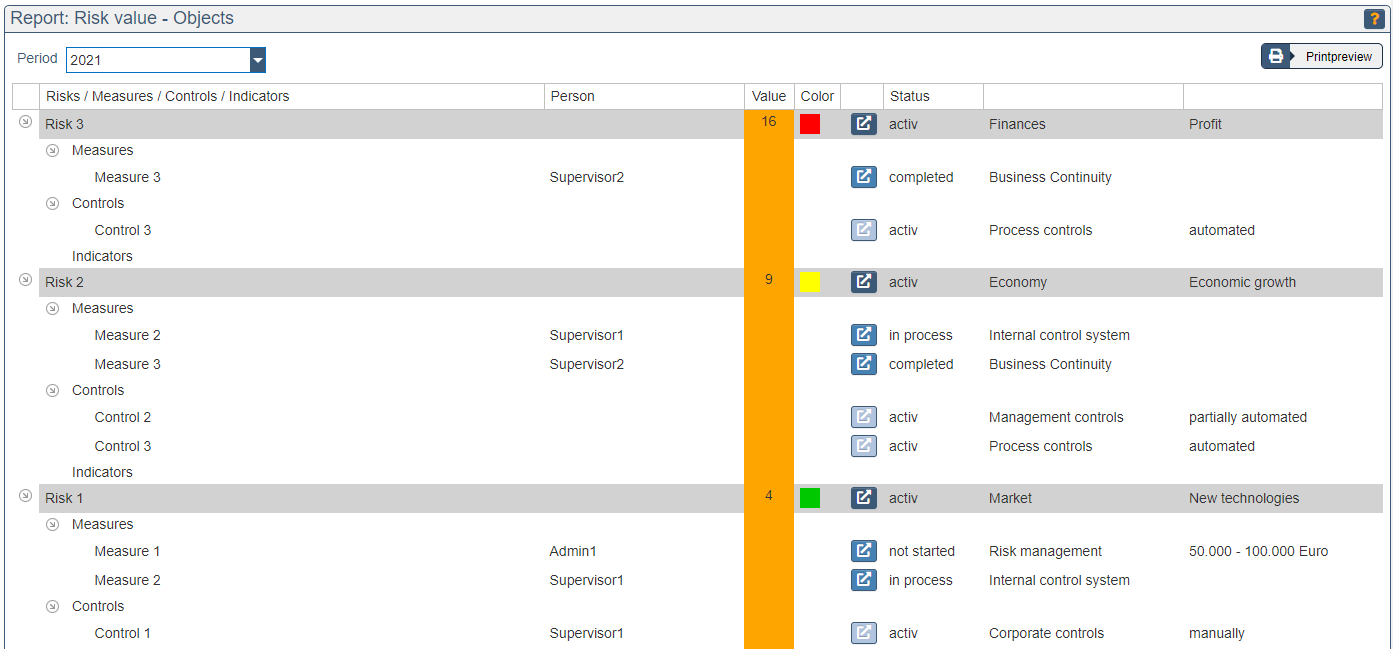The image size is (1393, 649).
Task: Open Measure 3 link icon under Risk 3
Action: (x=863, y=177)
